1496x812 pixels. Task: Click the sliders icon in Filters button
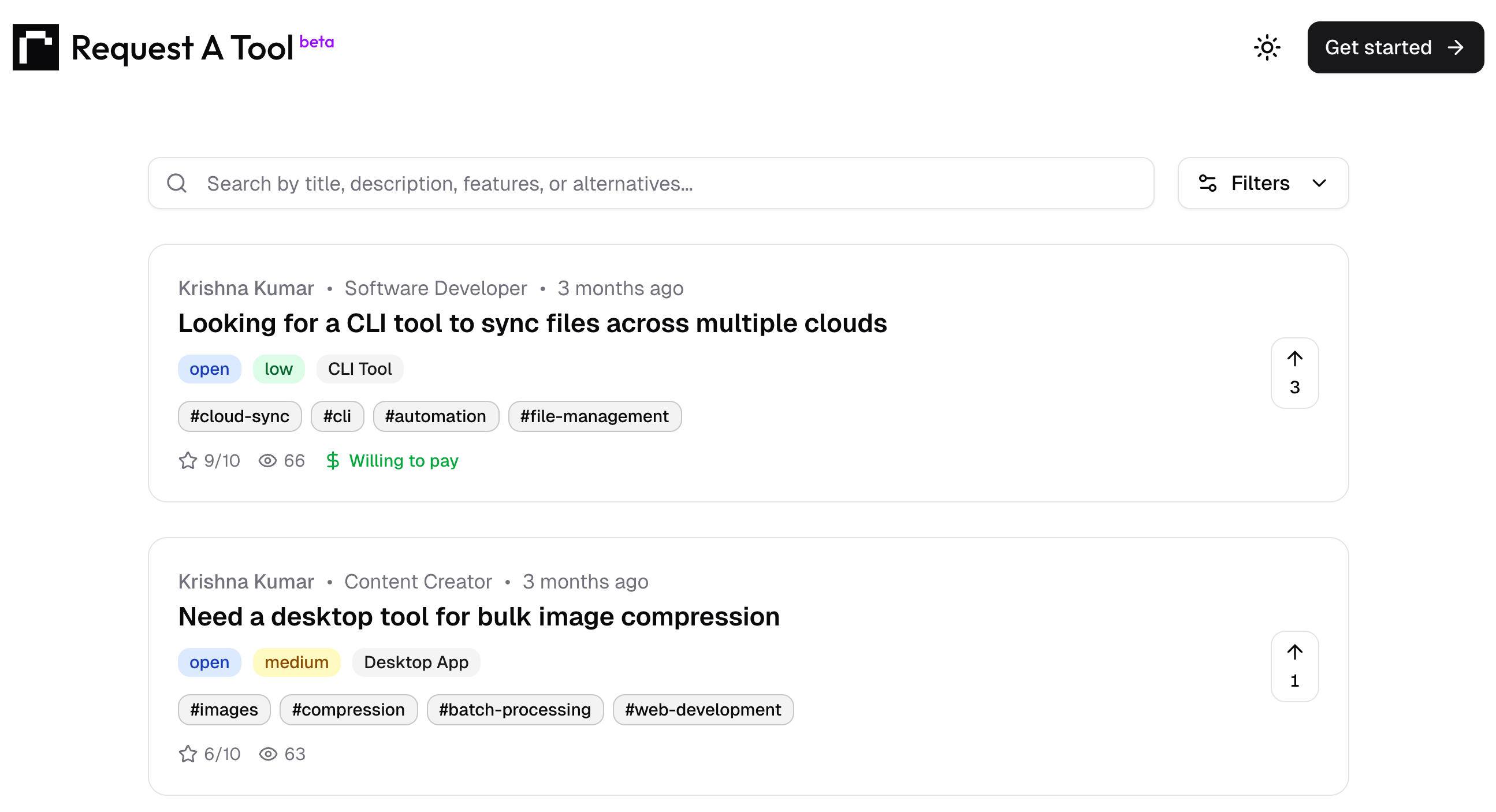pyautogui.click(x=1207, y=184)
